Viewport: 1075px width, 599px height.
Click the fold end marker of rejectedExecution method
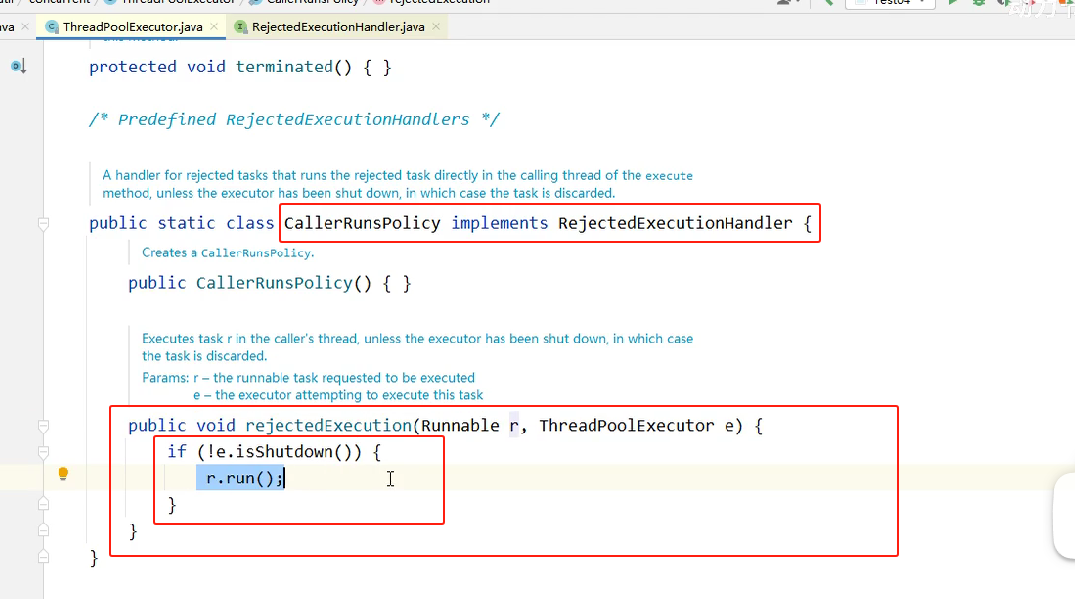(43, 530)
